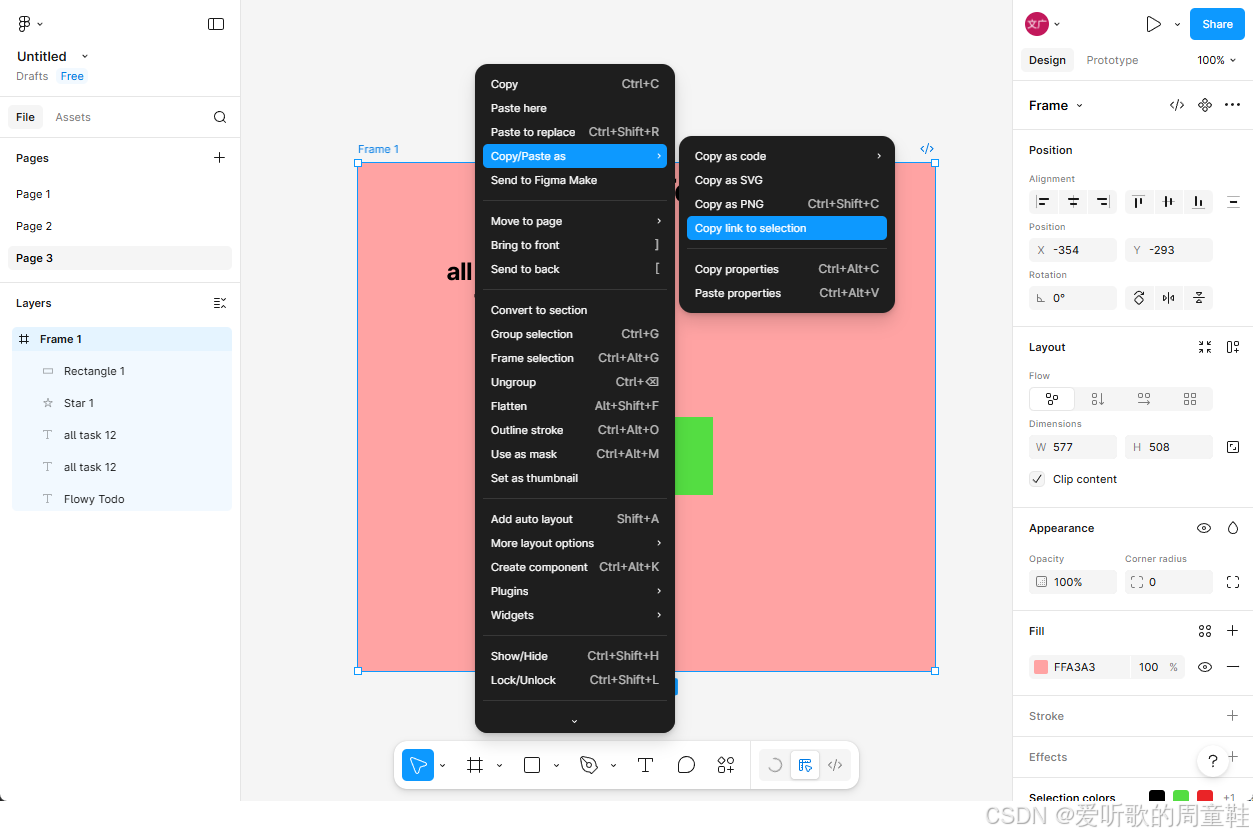Select horizontal flow layout option
Viewport: 1253px width, 837px height.
pos(1144,399)
